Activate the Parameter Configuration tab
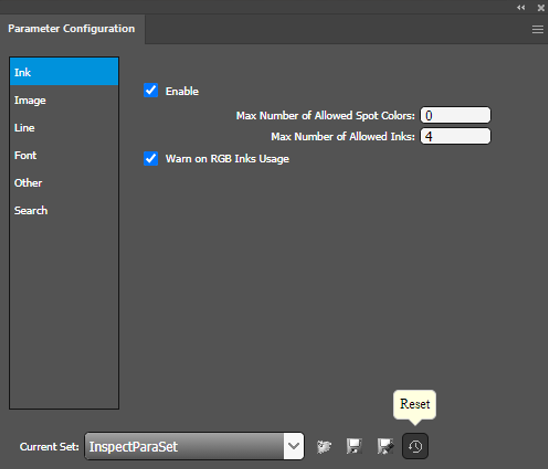Screen dimensions: 548x469 point(72,29)
